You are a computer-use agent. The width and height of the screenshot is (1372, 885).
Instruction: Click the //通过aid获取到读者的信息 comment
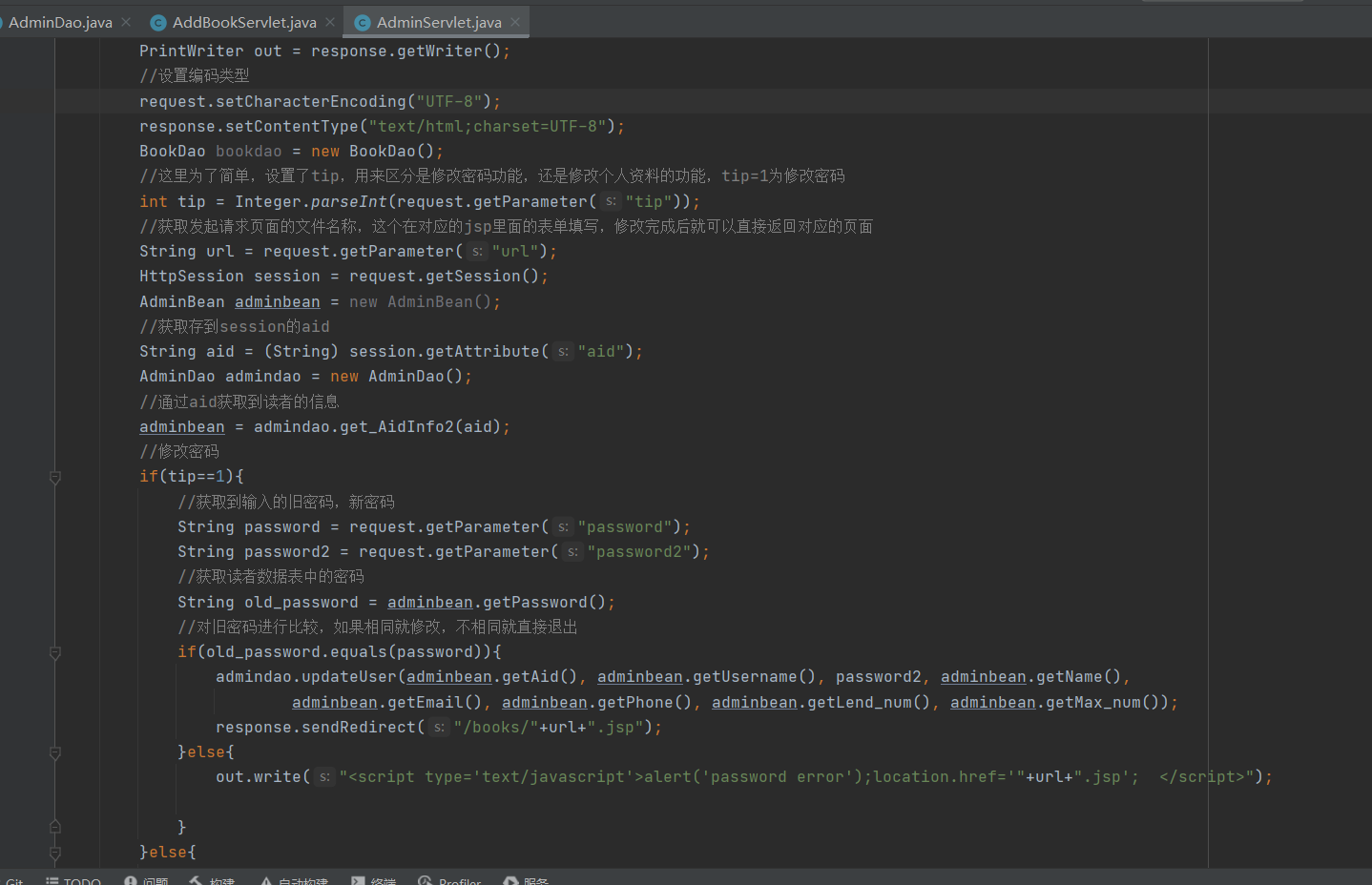(x=239, y=401)
